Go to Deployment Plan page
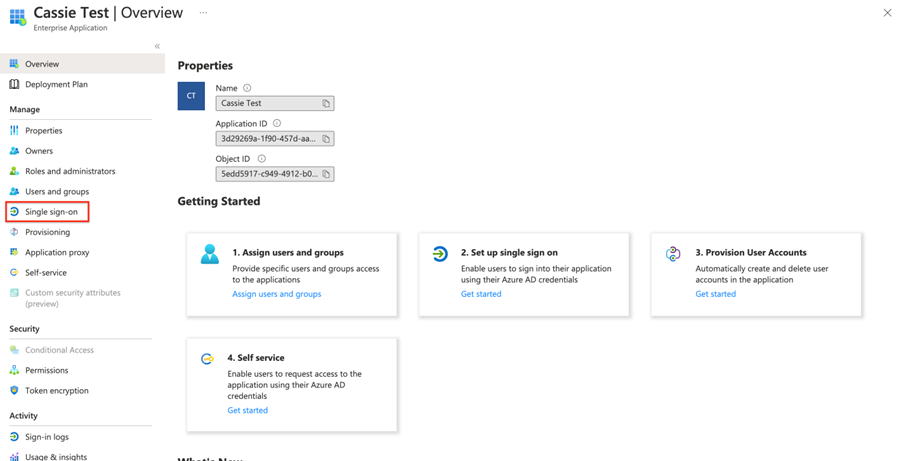Image resolution: width=906 pixels, height=461 pixels. [56, 85]
